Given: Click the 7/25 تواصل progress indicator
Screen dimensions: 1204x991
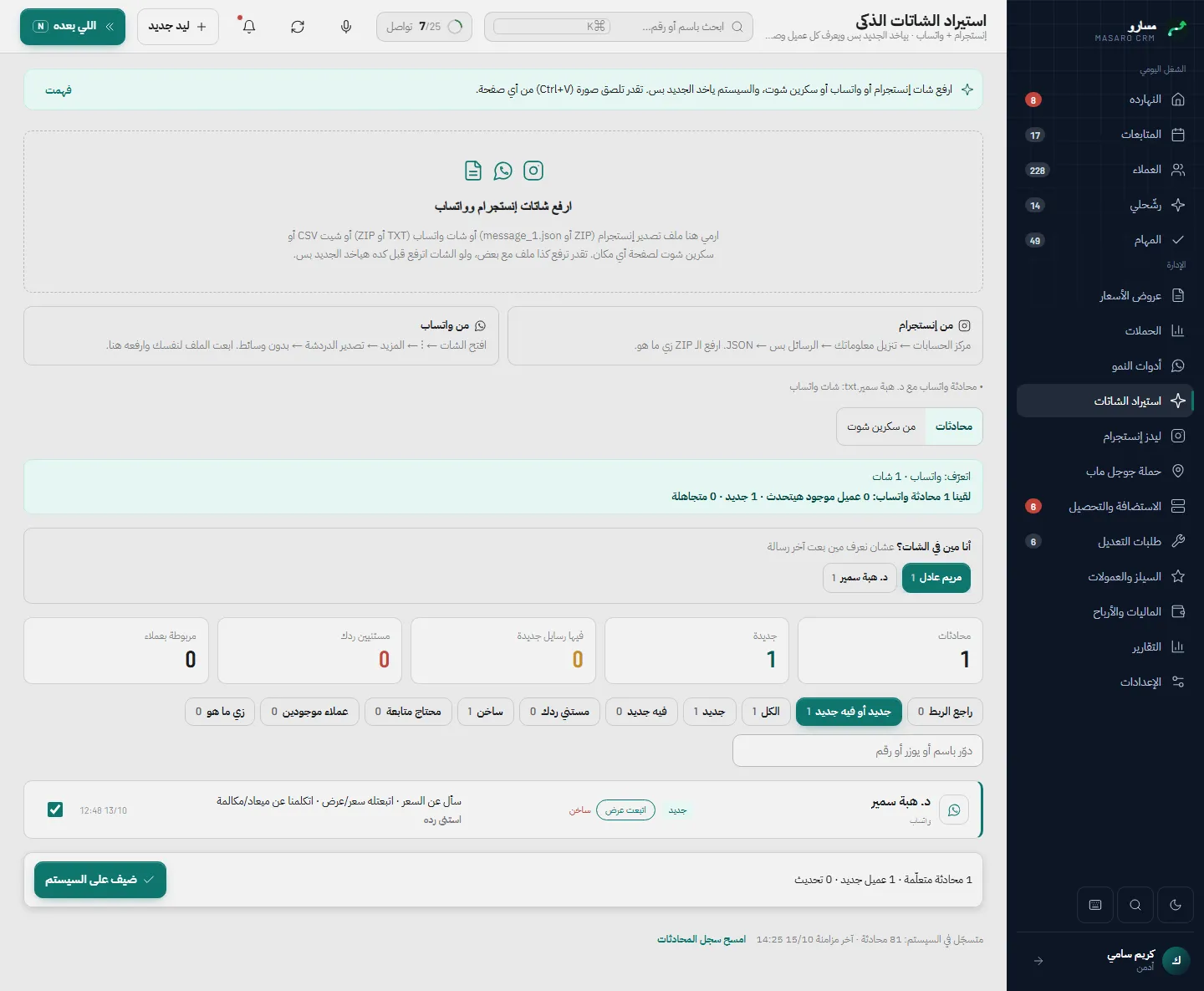Looking at the screenshot, I should (x=424, y=27).
